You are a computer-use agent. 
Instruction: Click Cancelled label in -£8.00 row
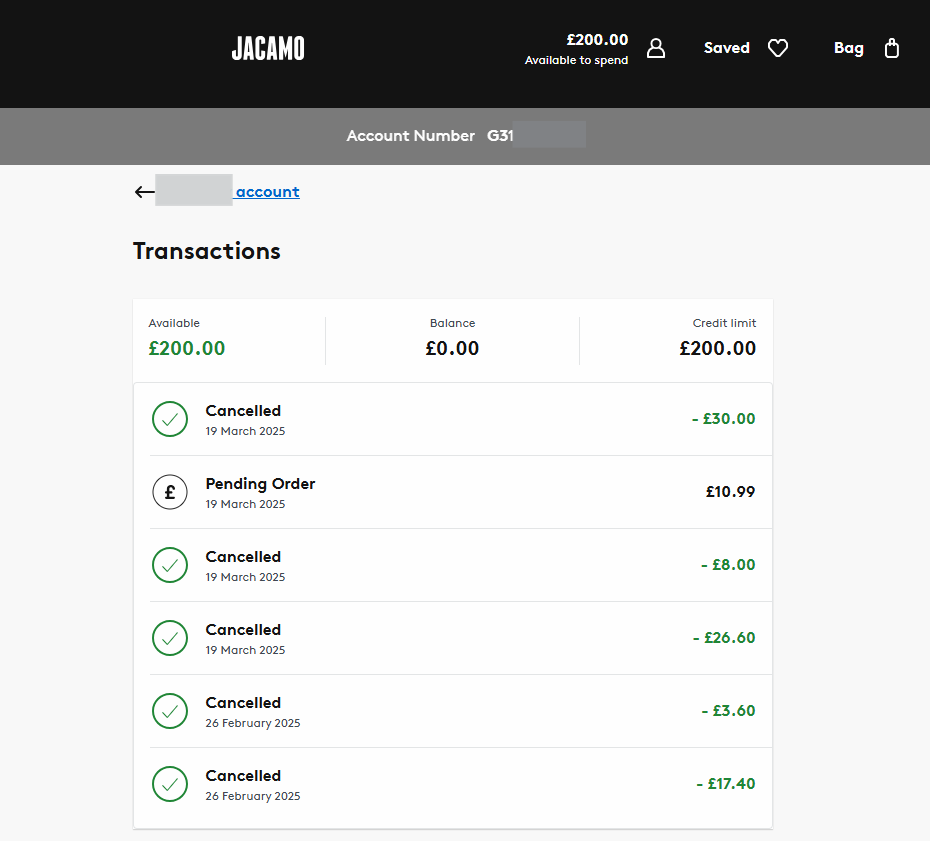point(243,557)
